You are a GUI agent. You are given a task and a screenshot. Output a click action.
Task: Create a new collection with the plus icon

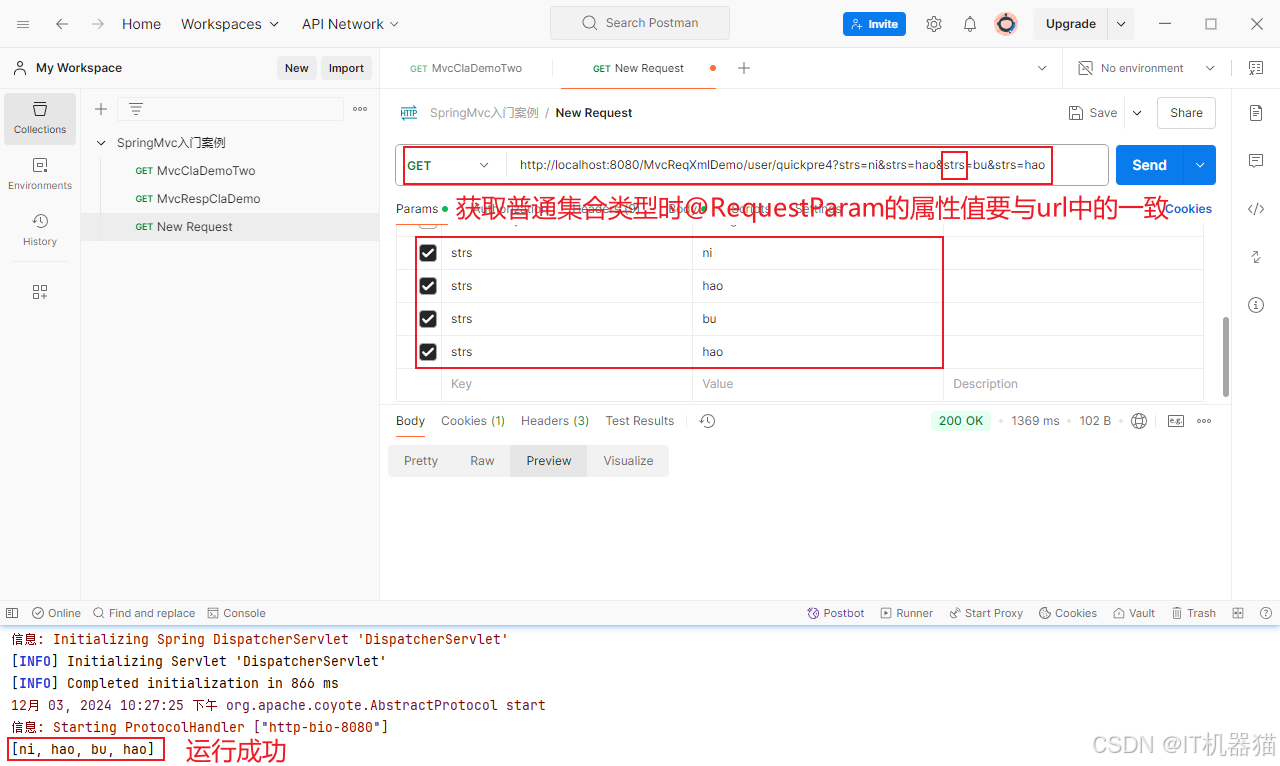point(101,109)
